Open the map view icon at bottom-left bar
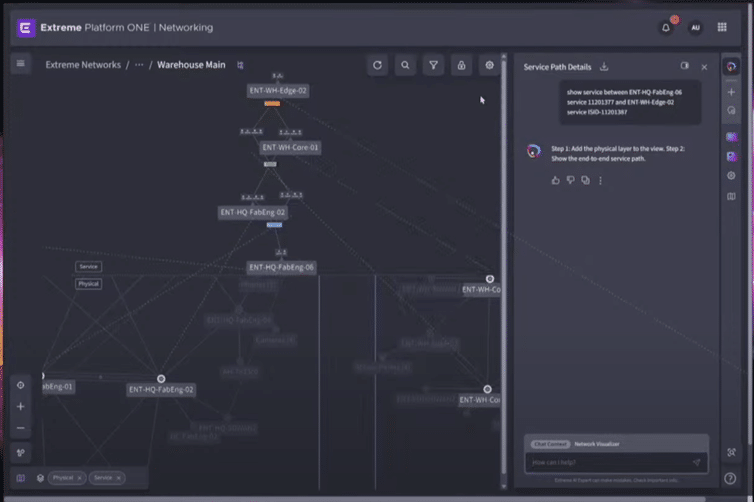 tap(21, 478)
